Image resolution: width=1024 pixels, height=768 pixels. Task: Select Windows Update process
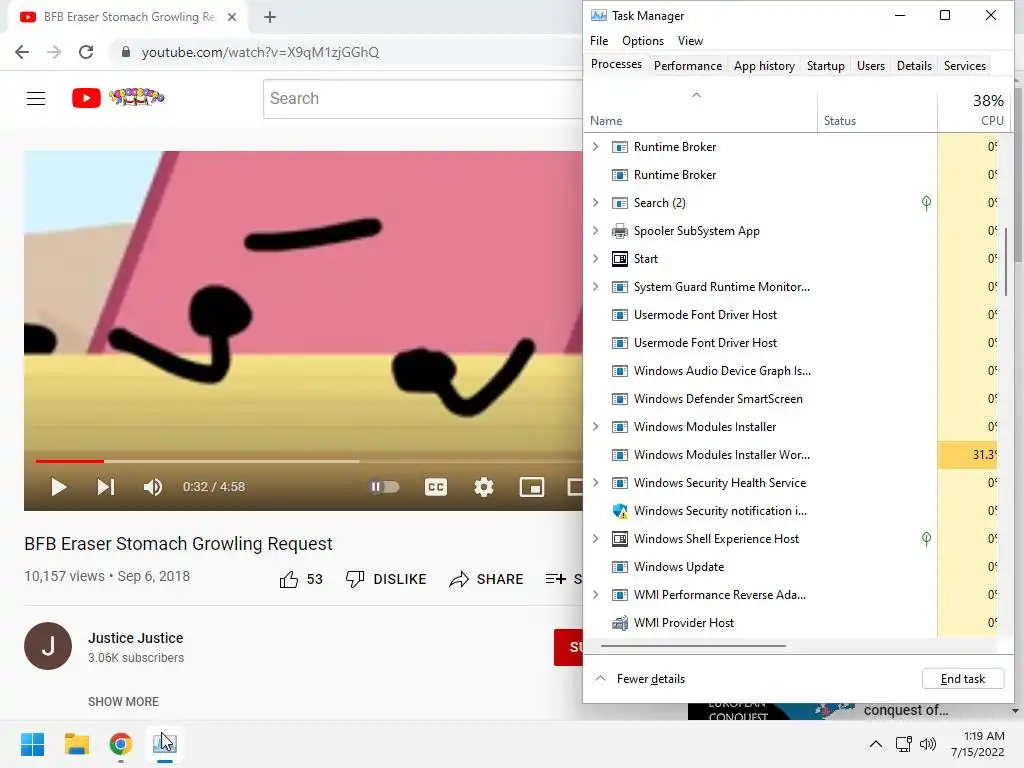679,567
